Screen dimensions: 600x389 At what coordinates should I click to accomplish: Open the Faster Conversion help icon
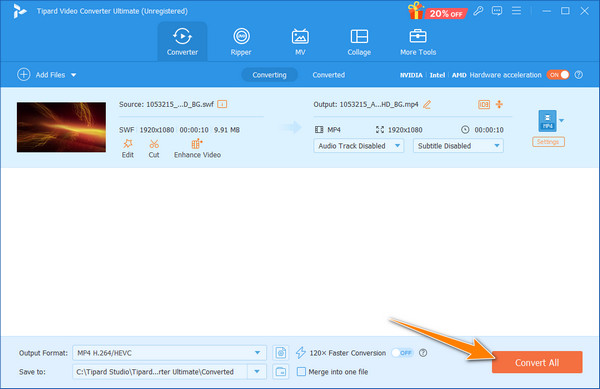[423, 353]
